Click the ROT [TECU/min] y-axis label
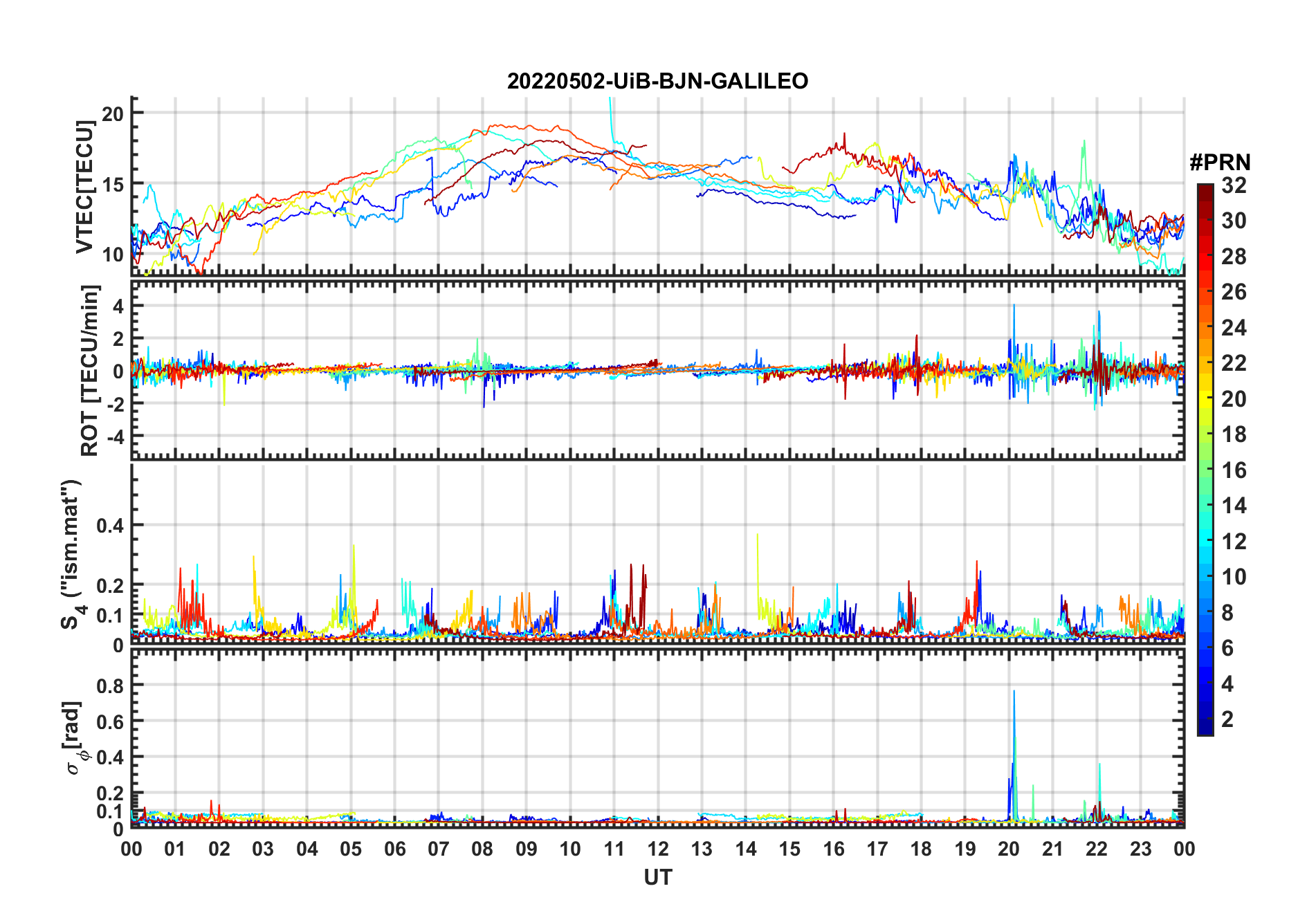This screenshot has width=1316, height=920. click(x=89, y=370)
